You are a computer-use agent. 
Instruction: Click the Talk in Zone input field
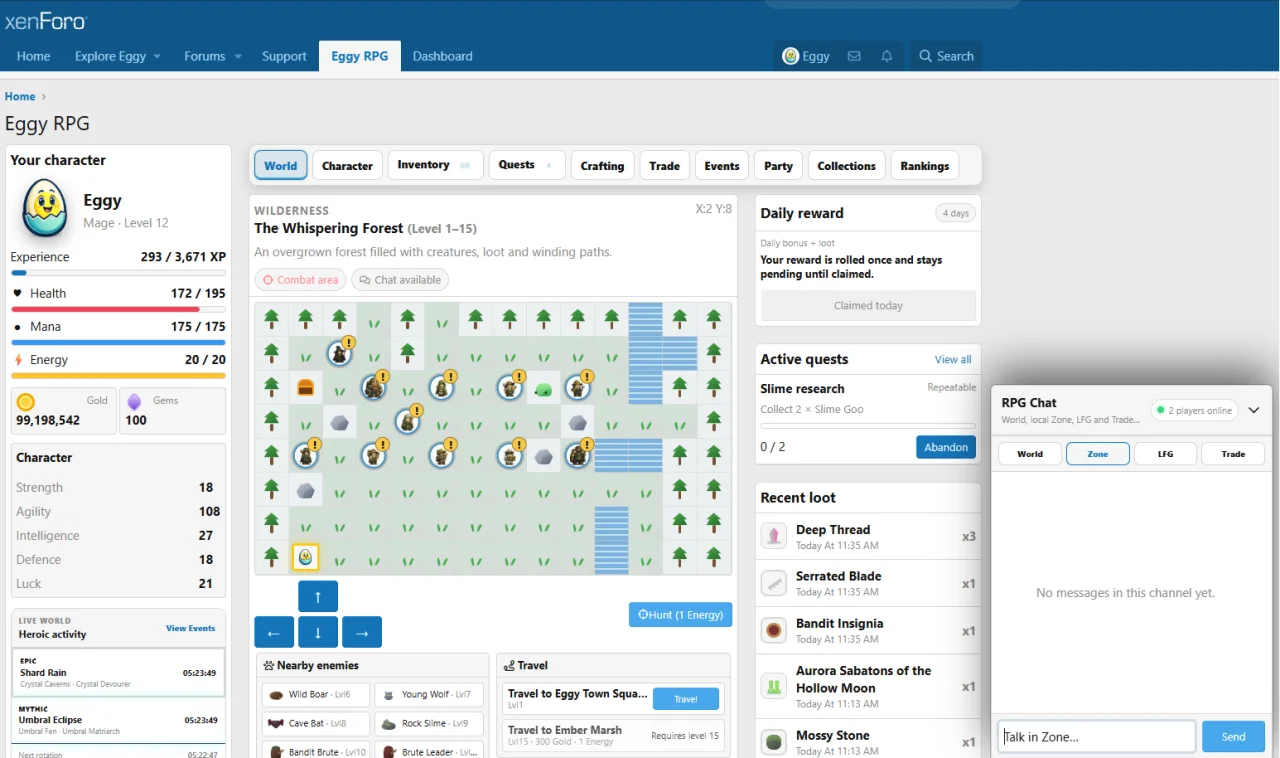pyautogui.click(x=1097, y=737)
